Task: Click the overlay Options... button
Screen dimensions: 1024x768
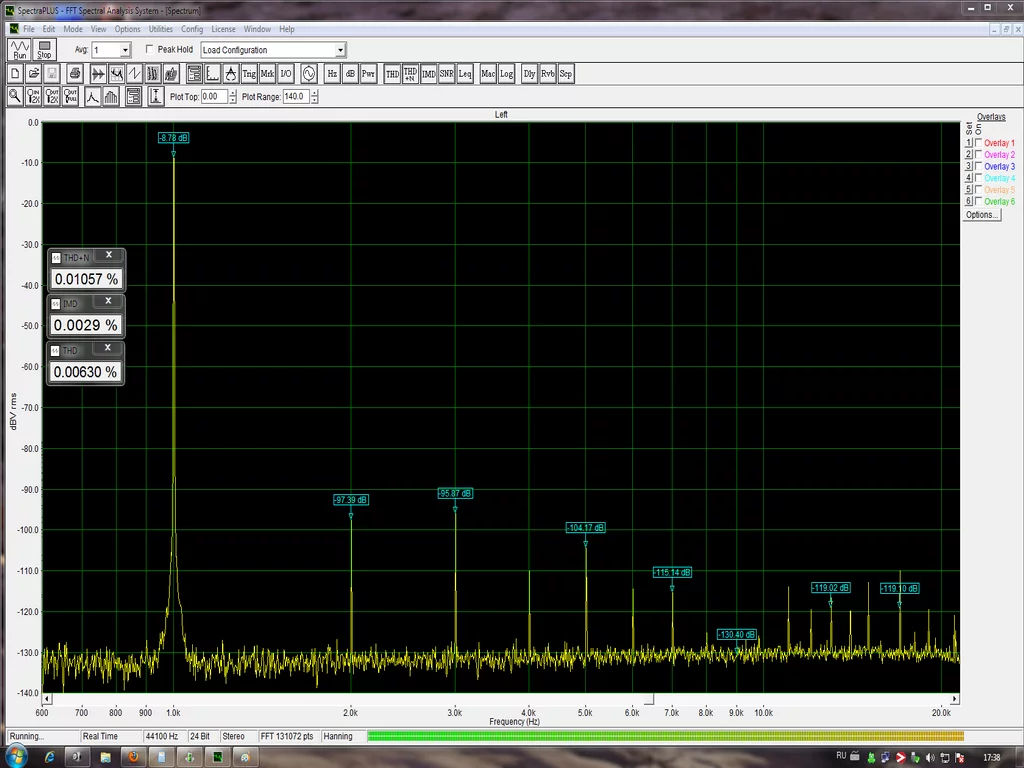Action: click(x=981, y=214)
